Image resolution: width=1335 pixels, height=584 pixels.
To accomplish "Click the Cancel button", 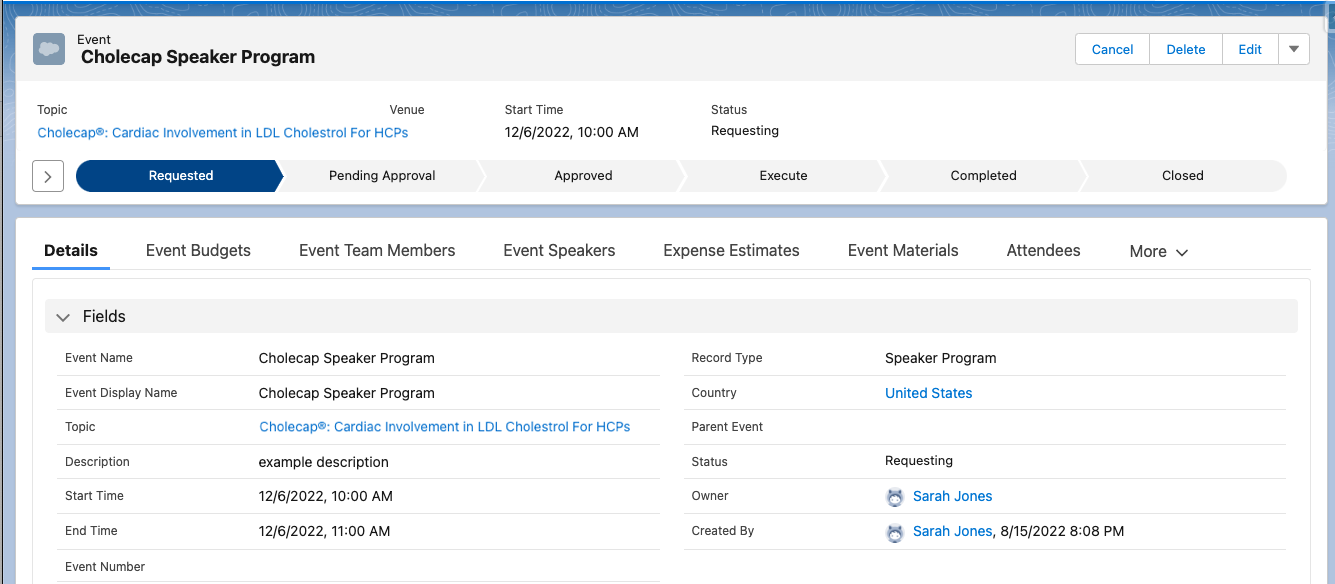I will click(x=1112, y=48).
